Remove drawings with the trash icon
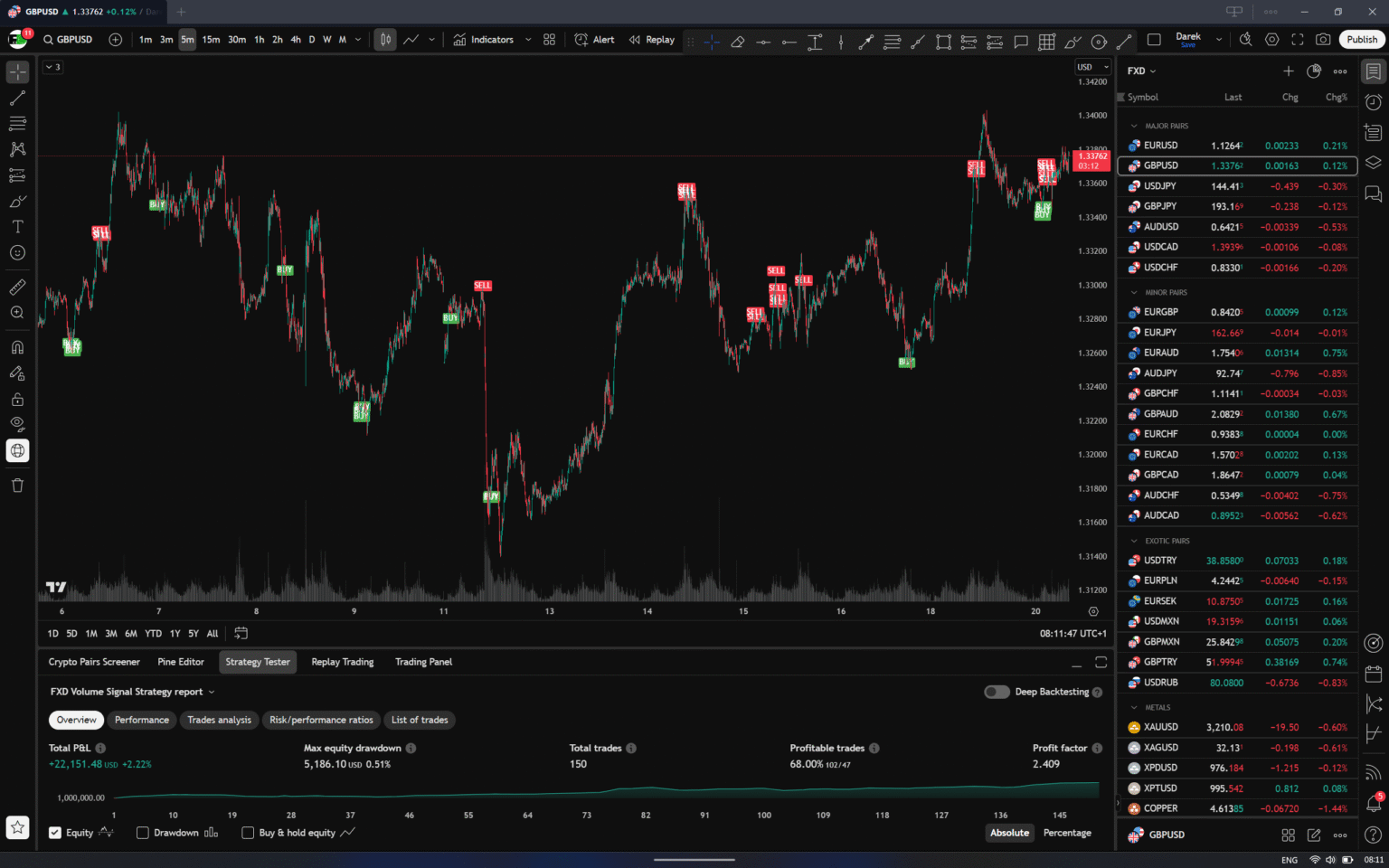1389x868 pixels. 18,486
